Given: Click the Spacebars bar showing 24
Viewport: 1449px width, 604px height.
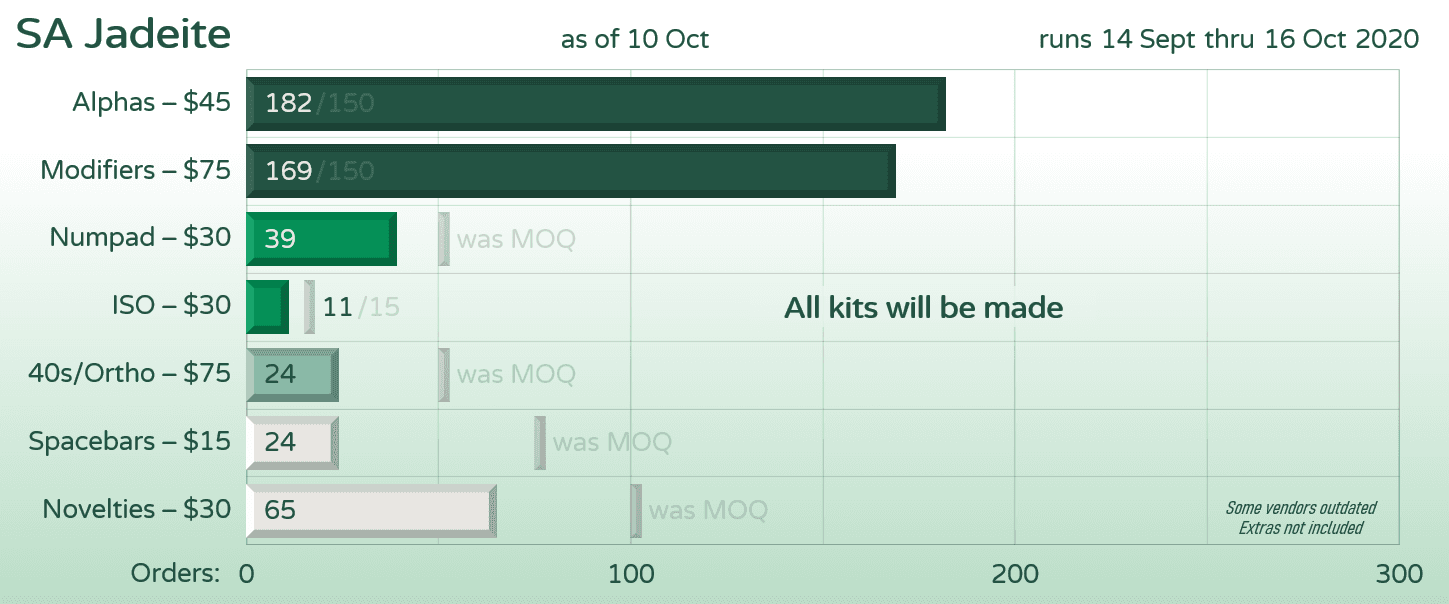Looking at the screenshot, I should click(x=292, y=442).
